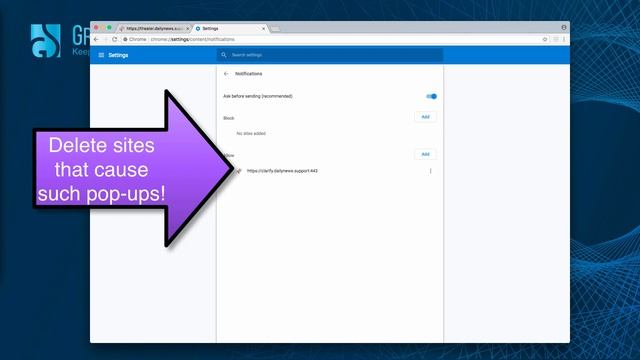Reload the page with the refresh button
Viewport: 640px width, 360px height.
coord(115,40)
